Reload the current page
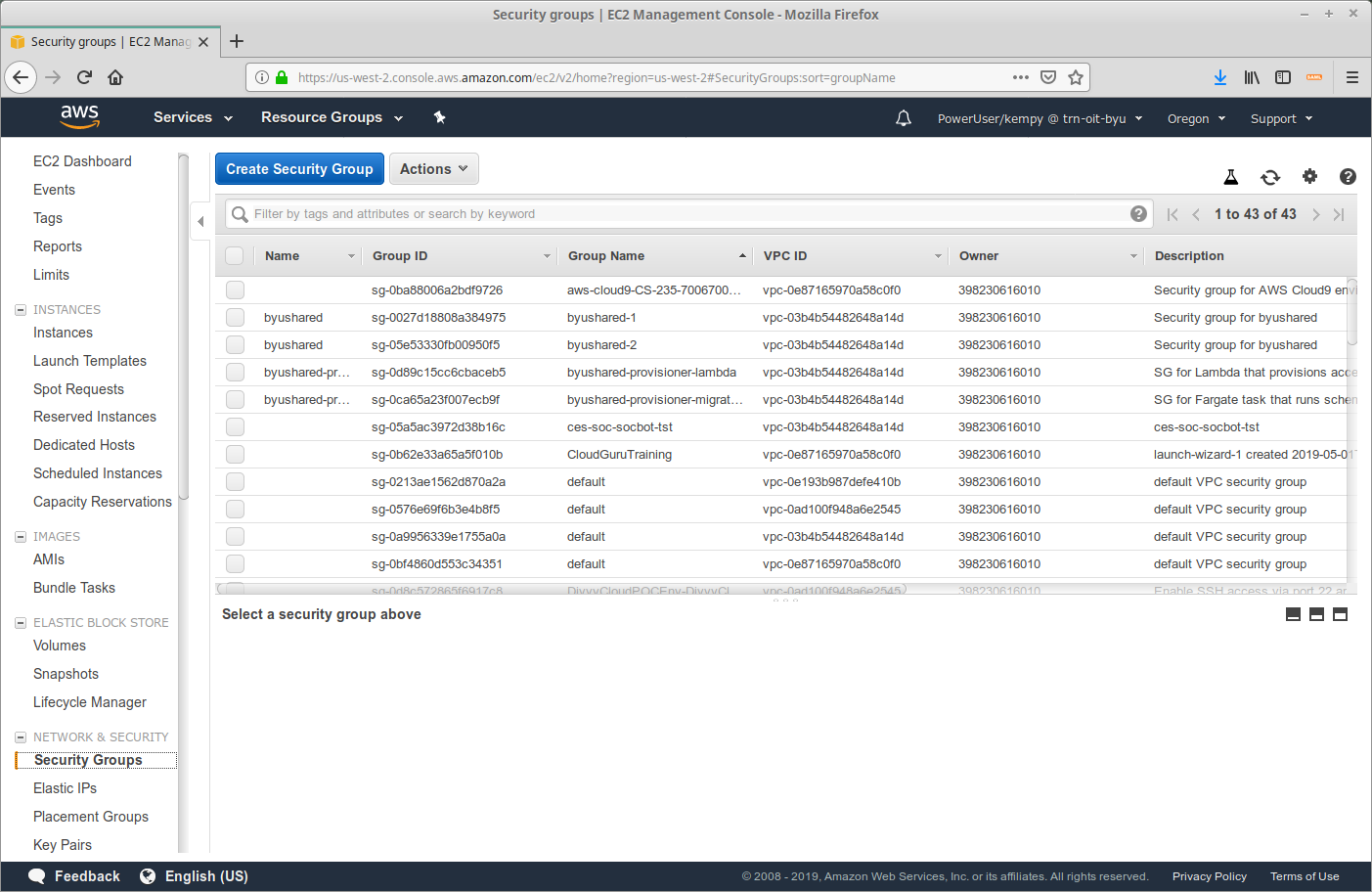The height and width of the screenshot is (892, 1372). coord(84,77)
